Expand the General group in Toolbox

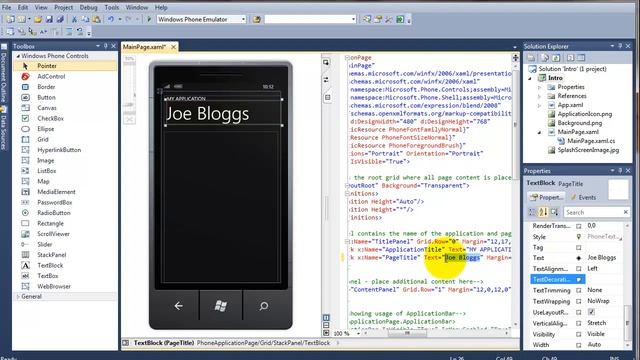(18, 297)
